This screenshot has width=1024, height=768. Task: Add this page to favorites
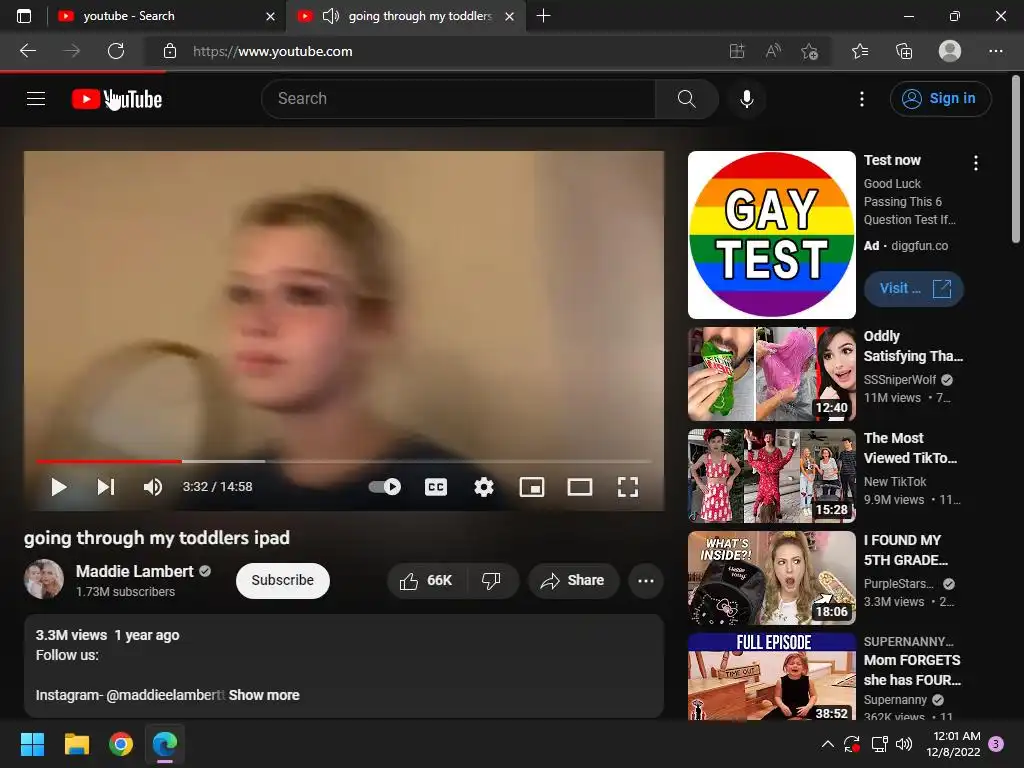click(809, 51)
